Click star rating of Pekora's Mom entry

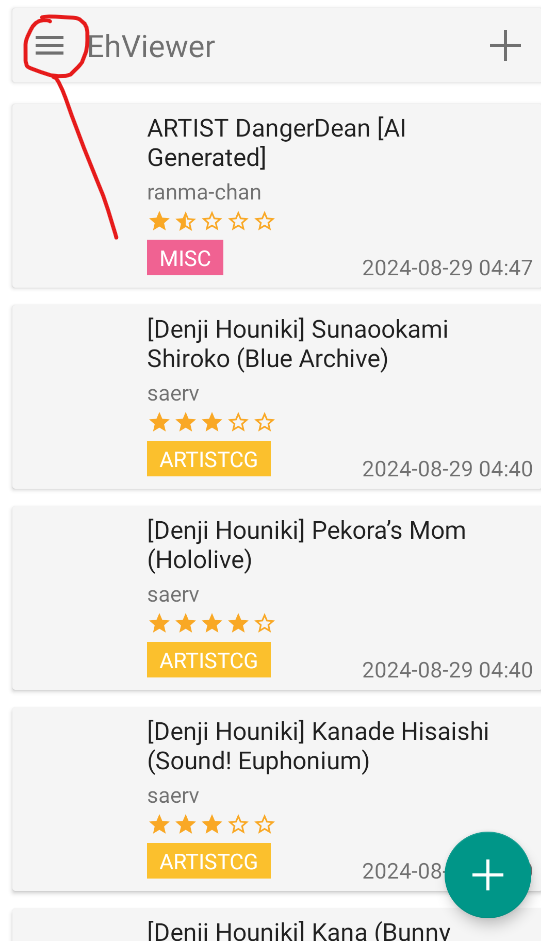tap(211, 624)
